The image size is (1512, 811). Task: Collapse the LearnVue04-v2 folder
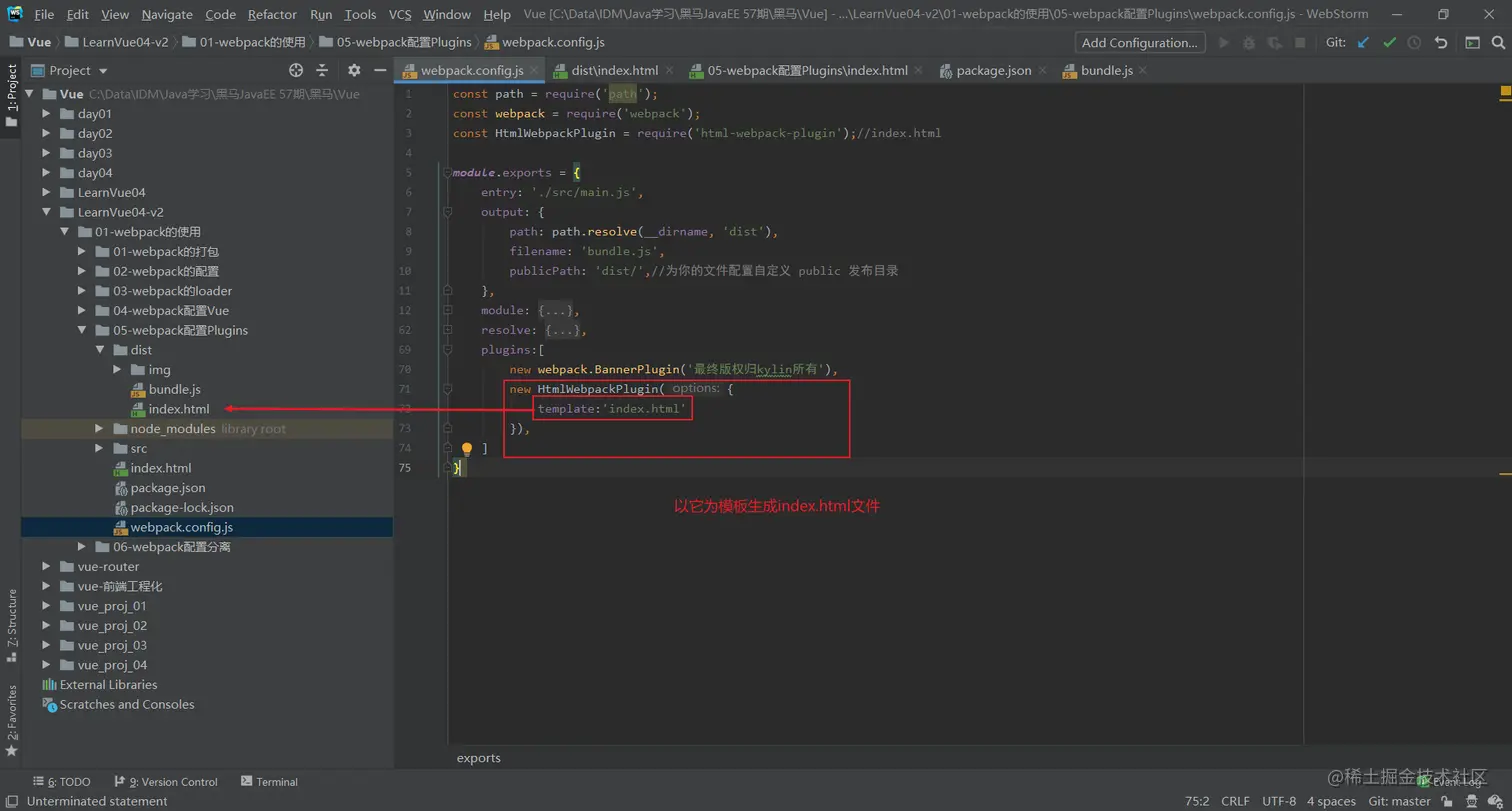(46, 212)
